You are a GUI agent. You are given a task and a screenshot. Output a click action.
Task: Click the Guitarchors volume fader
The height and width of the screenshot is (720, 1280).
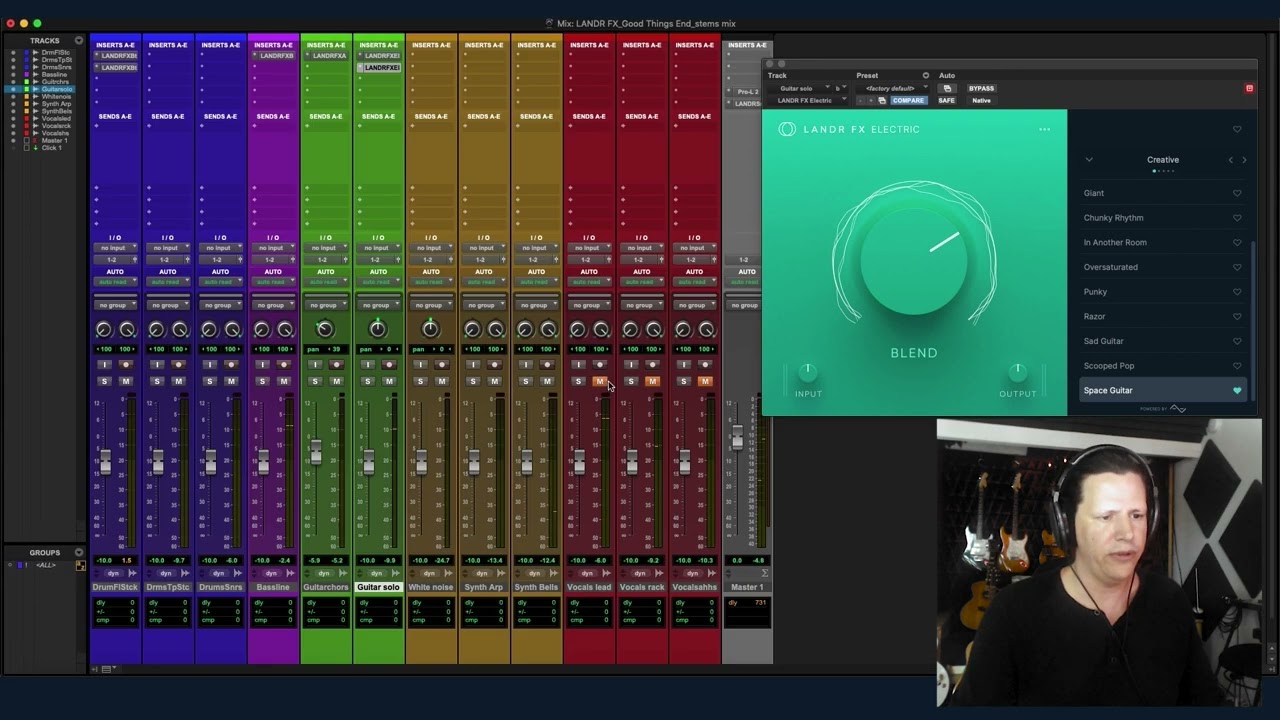click(316, 452)
